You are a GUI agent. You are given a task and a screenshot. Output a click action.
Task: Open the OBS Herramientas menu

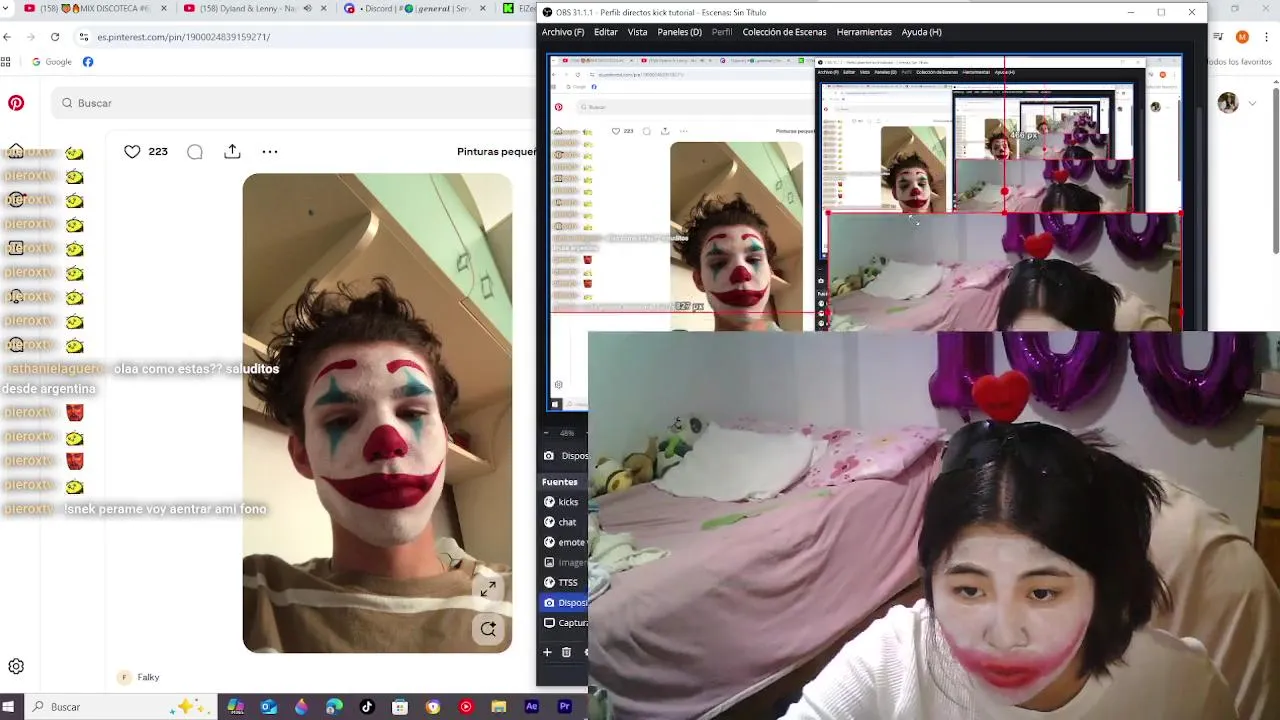(864, 32)
